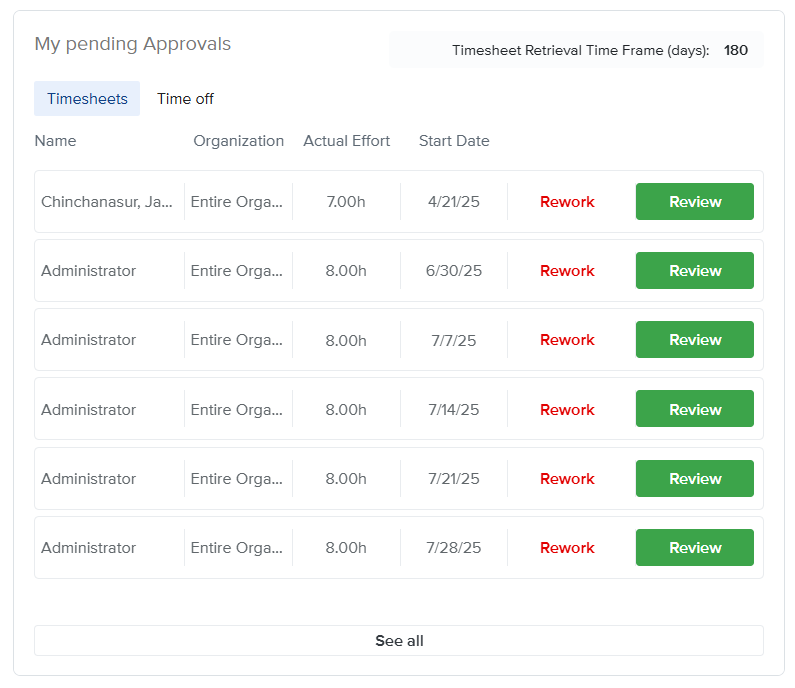795x688 pixels.
Task: Click the See all button
Action: click(x=399, y=641)
